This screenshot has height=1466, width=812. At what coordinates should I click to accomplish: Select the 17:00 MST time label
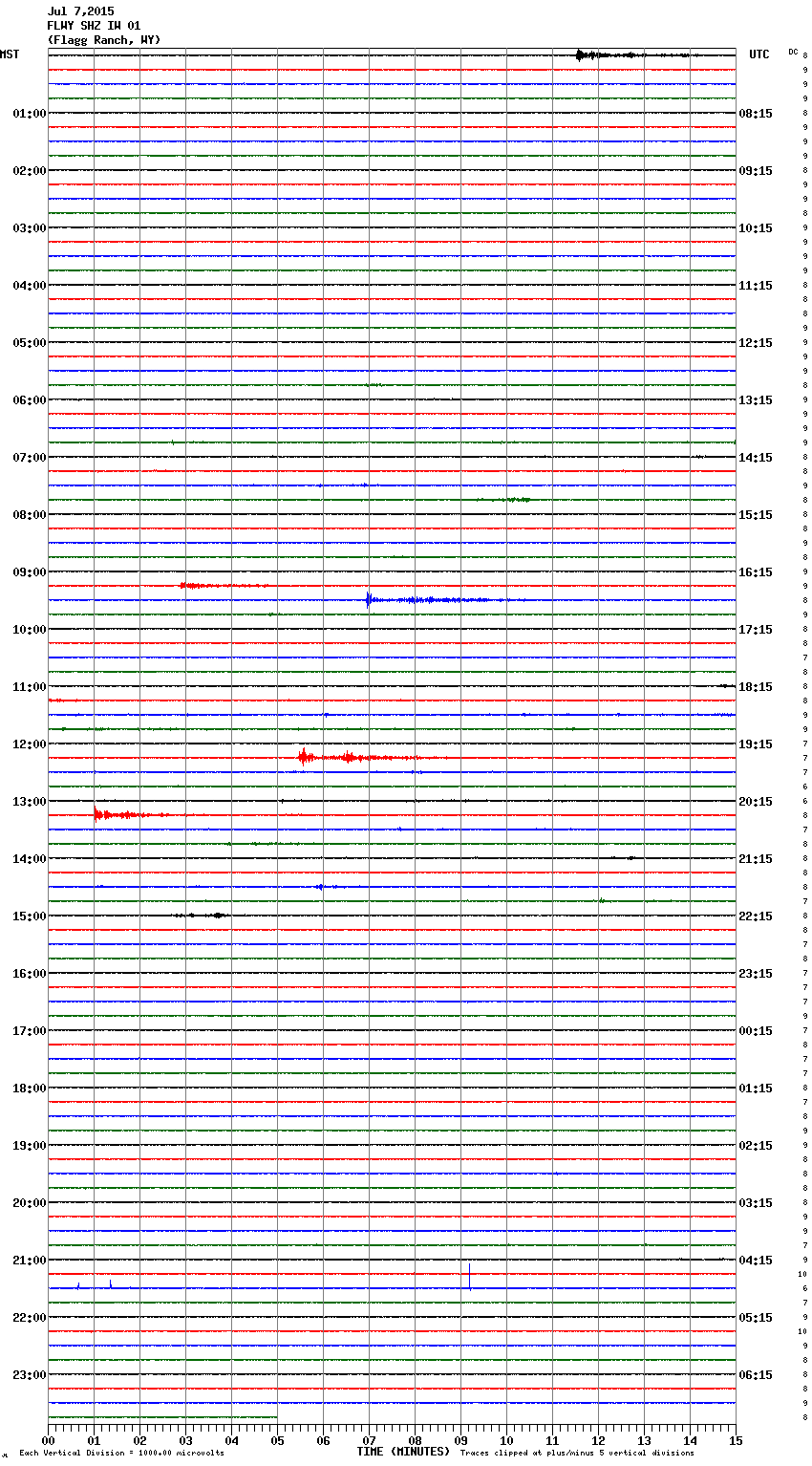pos(29,1031)
